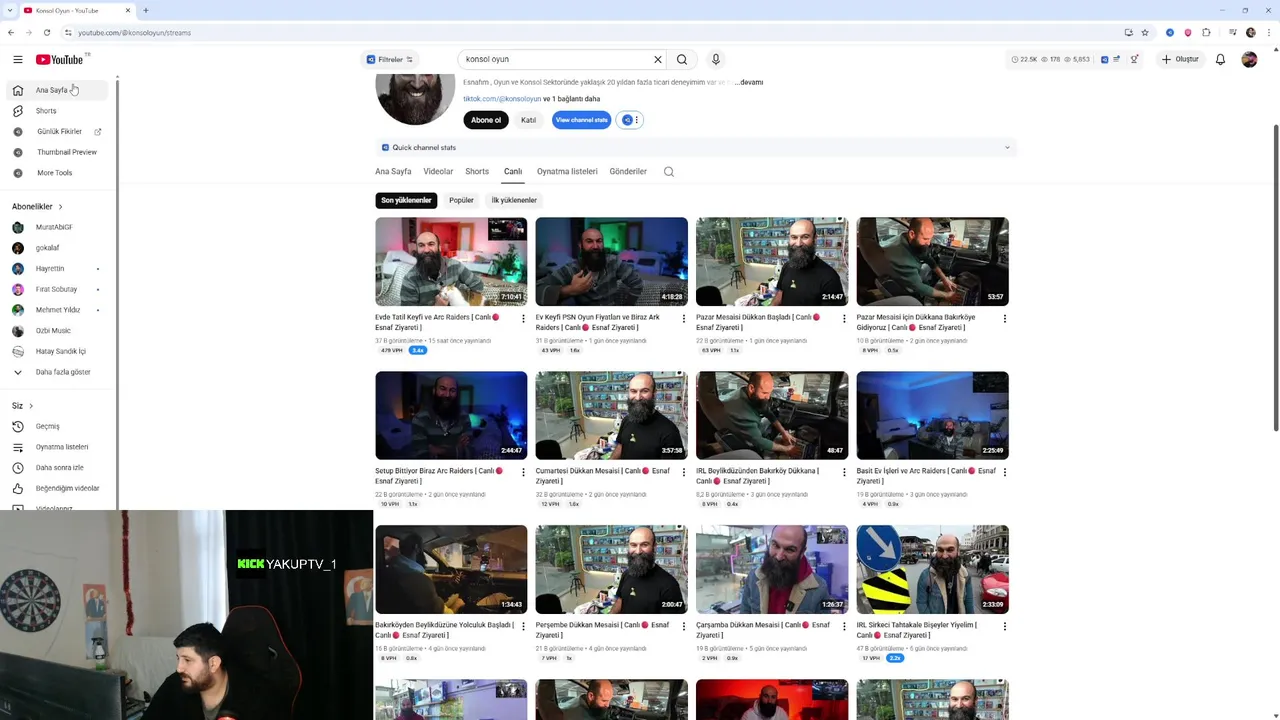Viewport: 1280px width, 720px height.
Task: Click the Oluştur create button
Action: click(x=1179, y=59)
